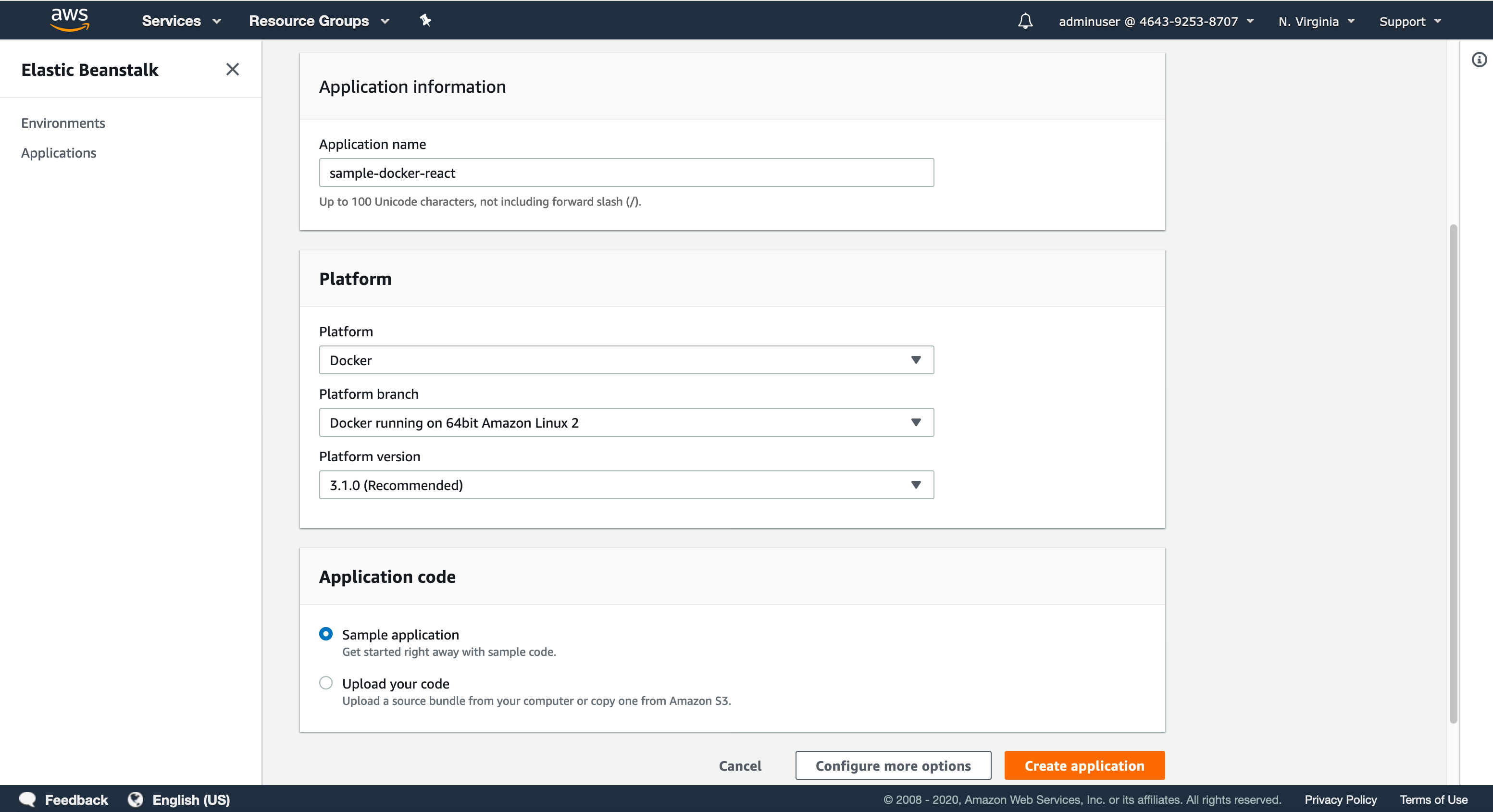Viewport: 1493px width, 812px height.
Task: Click the Feedback speech bubble icon
Action: (27, 799)
